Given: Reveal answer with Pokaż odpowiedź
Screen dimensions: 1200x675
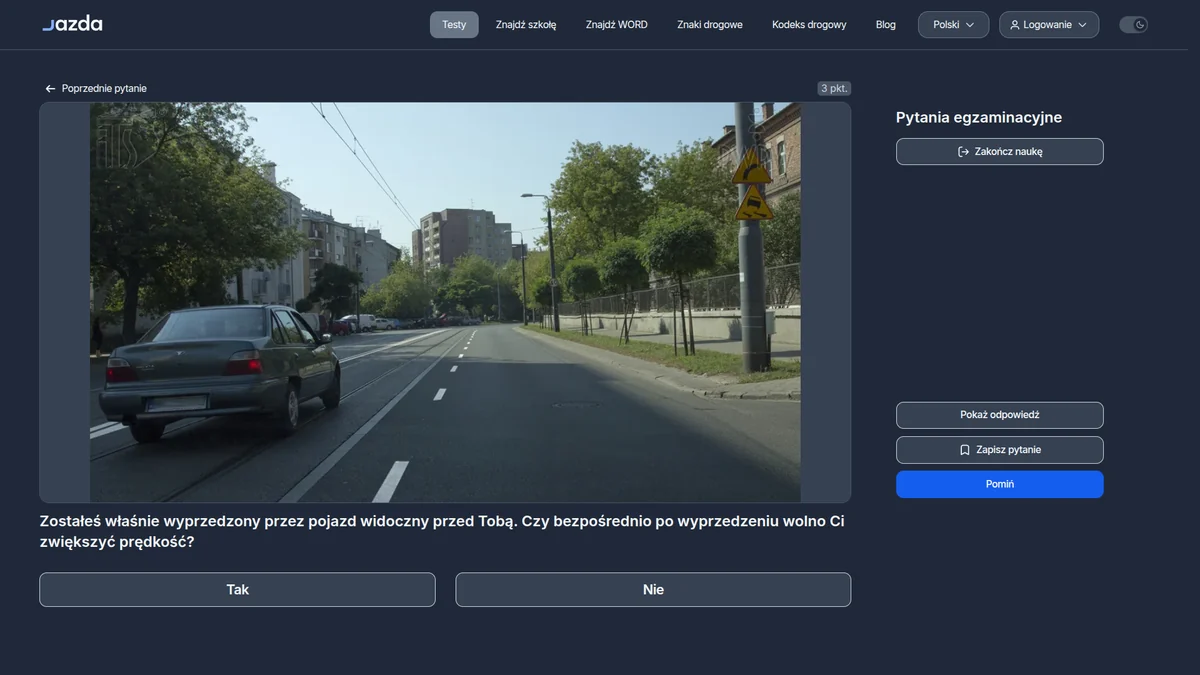Looking at the screenshot, I should pos(1000,415).
